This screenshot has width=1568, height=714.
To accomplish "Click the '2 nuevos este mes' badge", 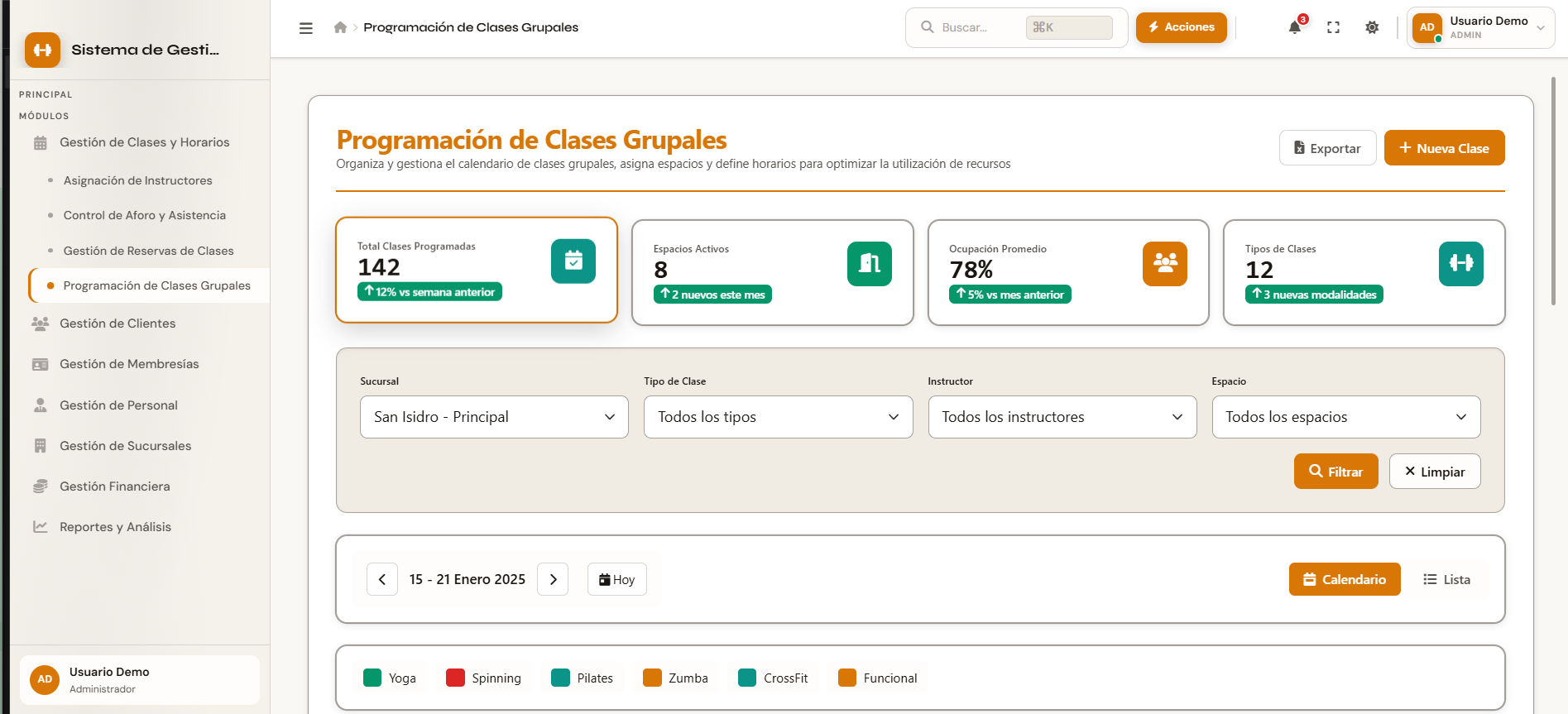I will pyautogui.click(x=712, y=295).
